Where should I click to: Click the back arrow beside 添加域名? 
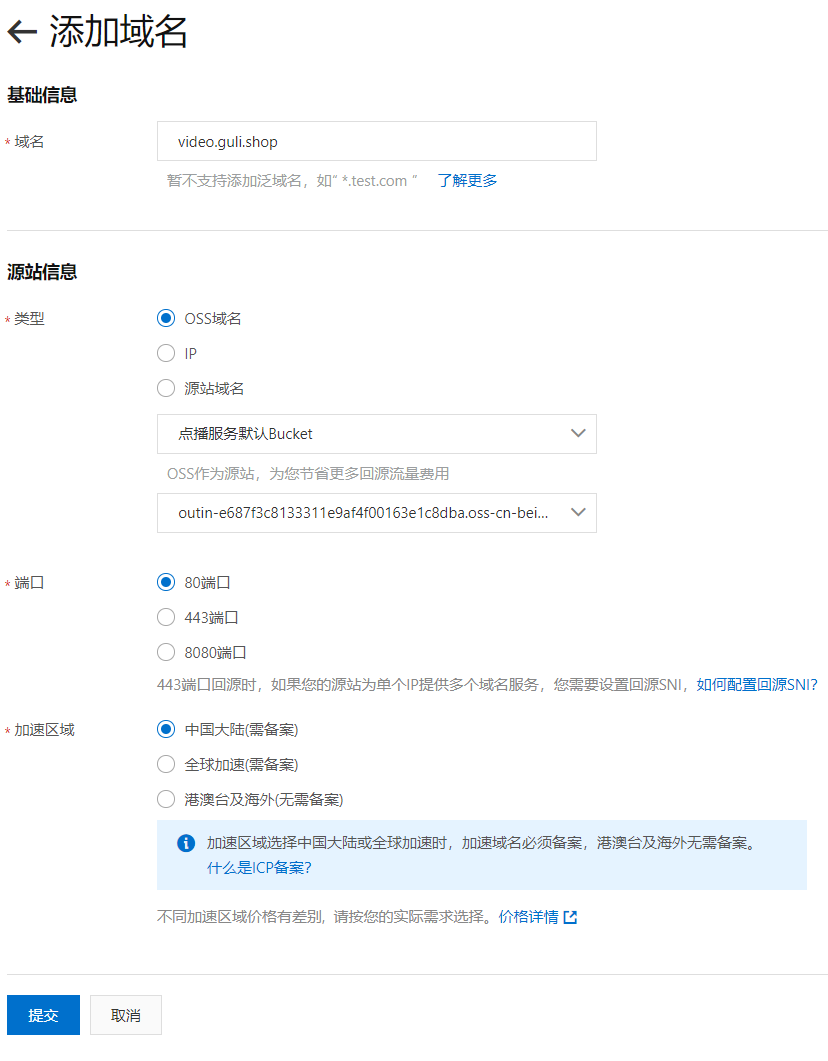[22, 33]
